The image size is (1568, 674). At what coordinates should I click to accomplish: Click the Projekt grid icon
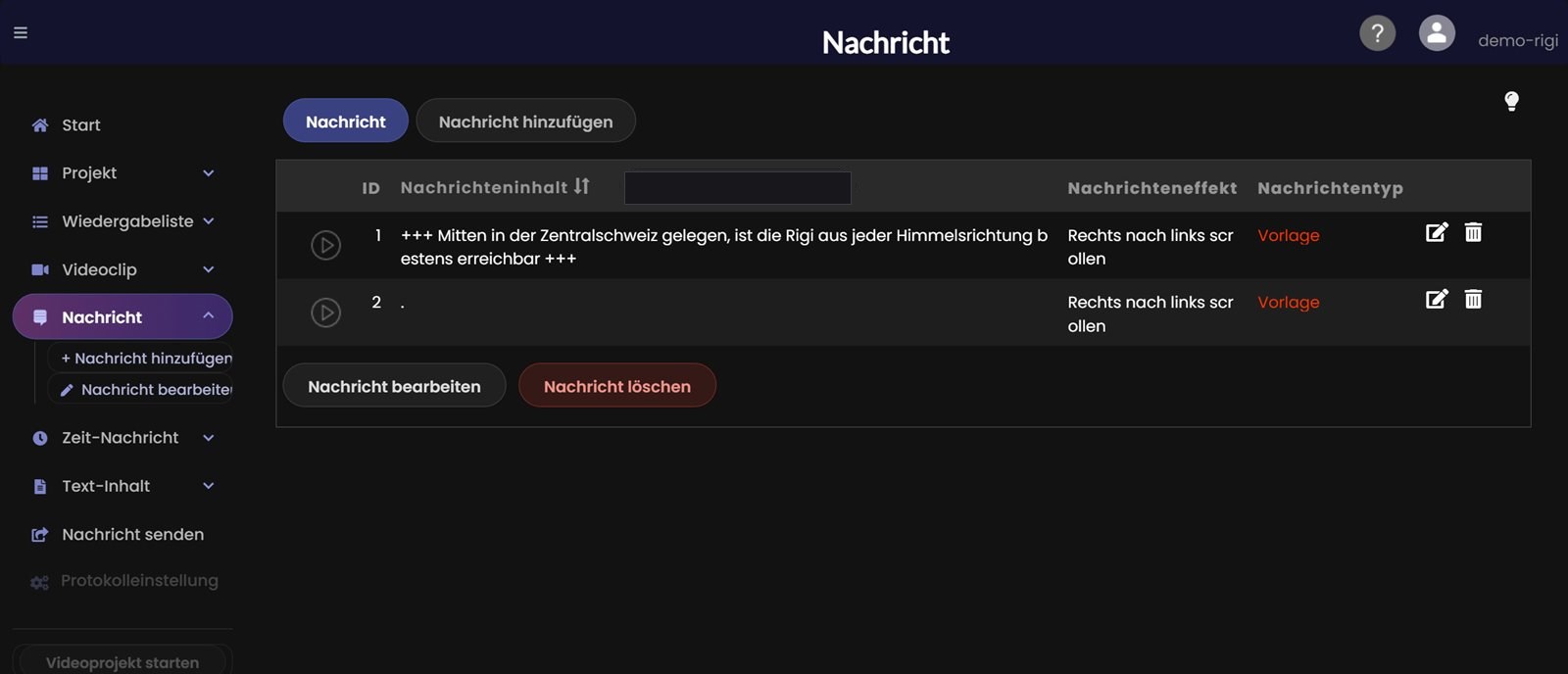(x=40, y=173)
